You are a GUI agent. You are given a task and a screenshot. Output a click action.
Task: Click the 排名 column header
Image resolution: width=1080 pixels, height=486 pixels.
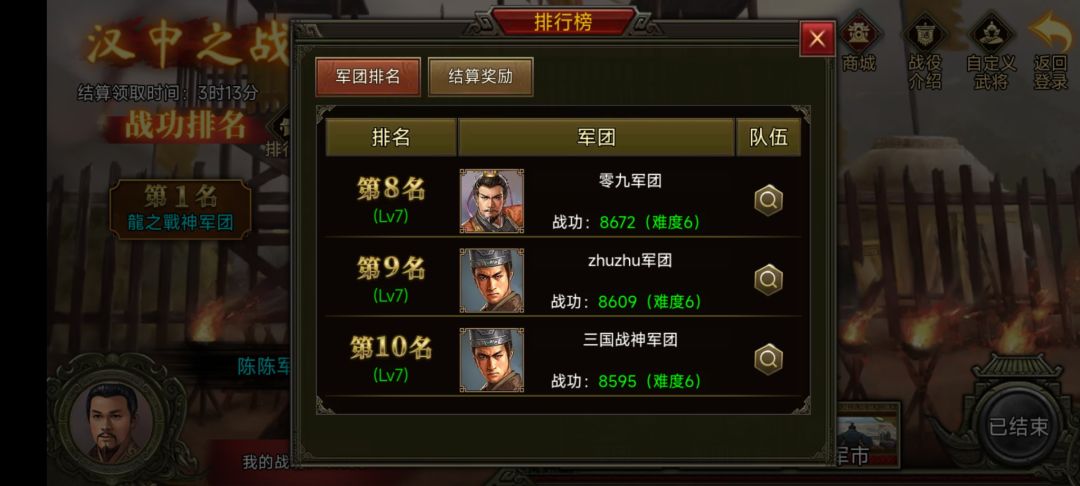(x=391, y=137)
